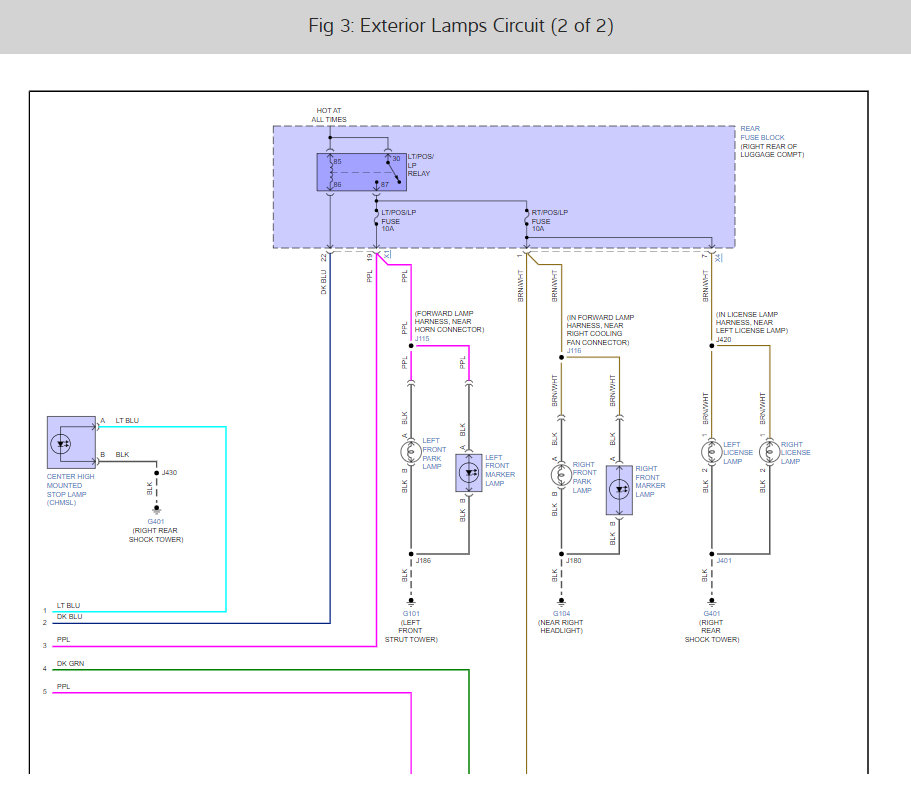Click the G101 ground label link
This screenshot has height=794, width=911.
[411, 614]
